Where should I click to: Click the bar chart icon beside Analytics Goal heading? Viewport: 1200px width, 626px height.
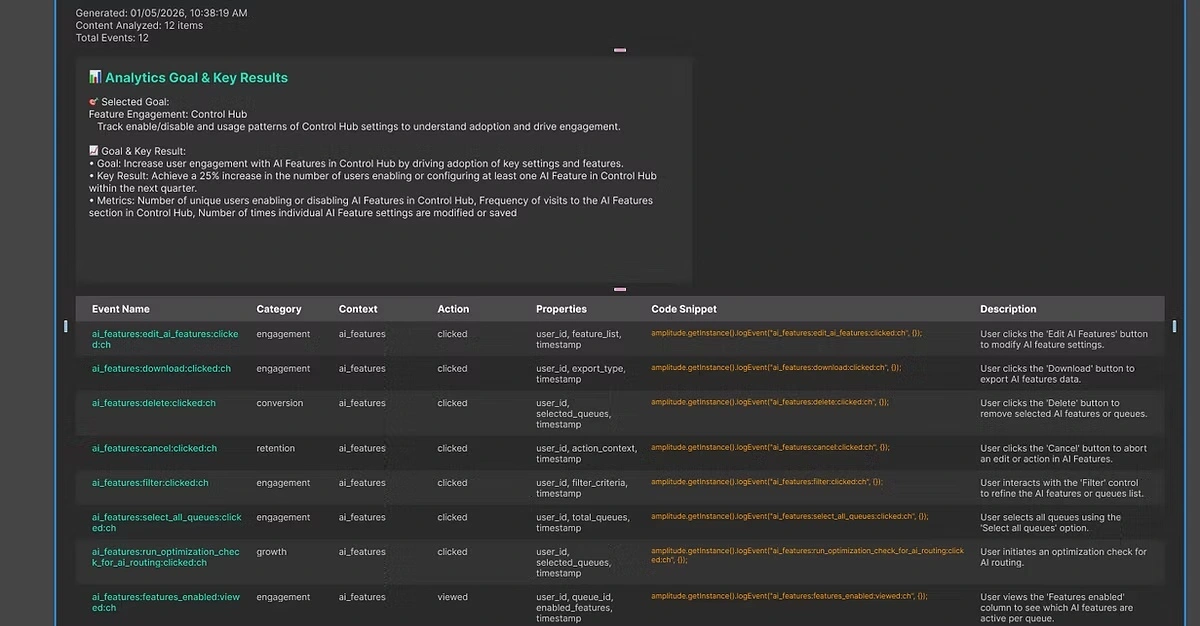[95, 77]
